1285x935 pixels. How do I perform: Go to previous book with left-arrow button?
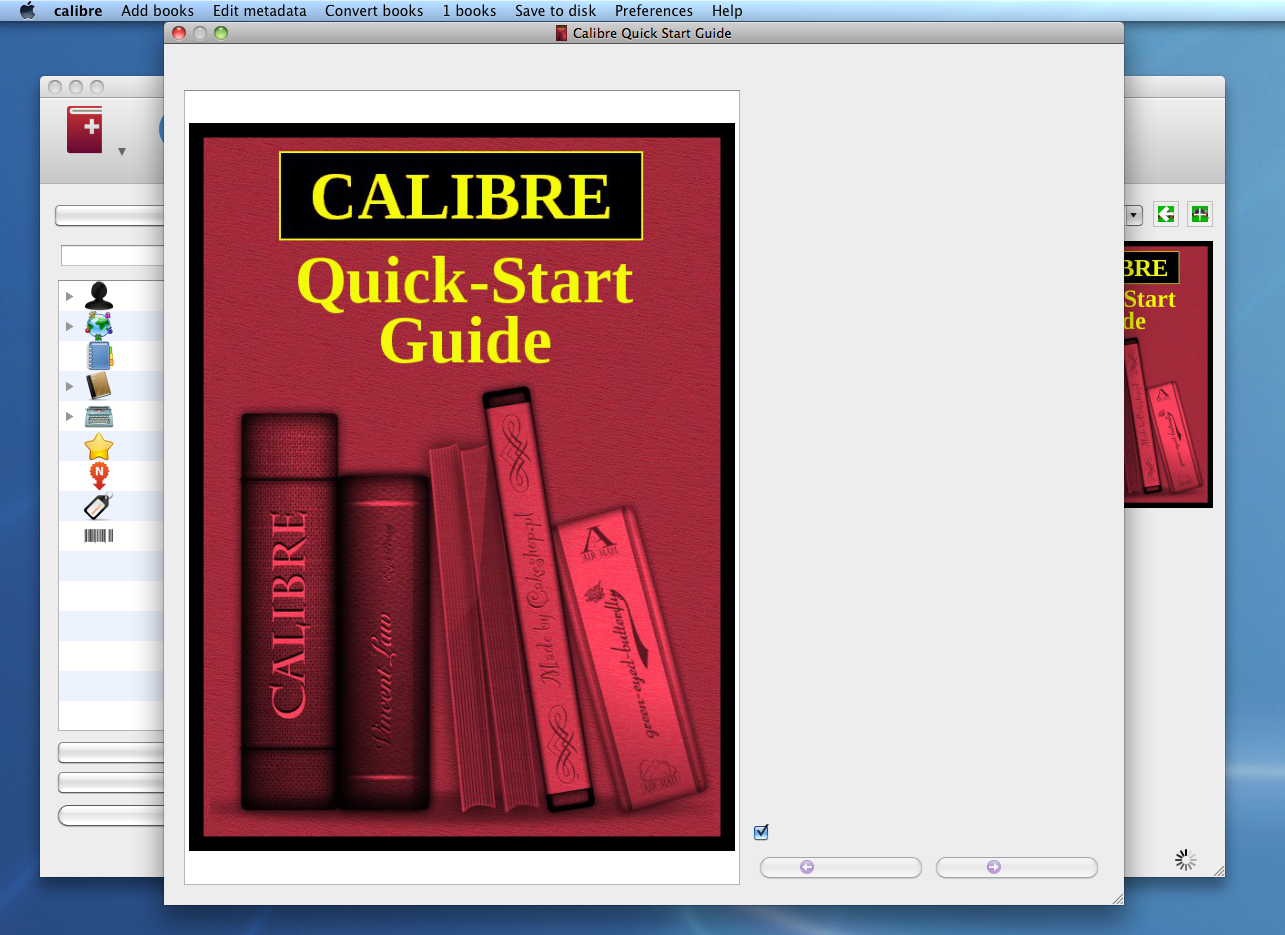tap(841, 867)
